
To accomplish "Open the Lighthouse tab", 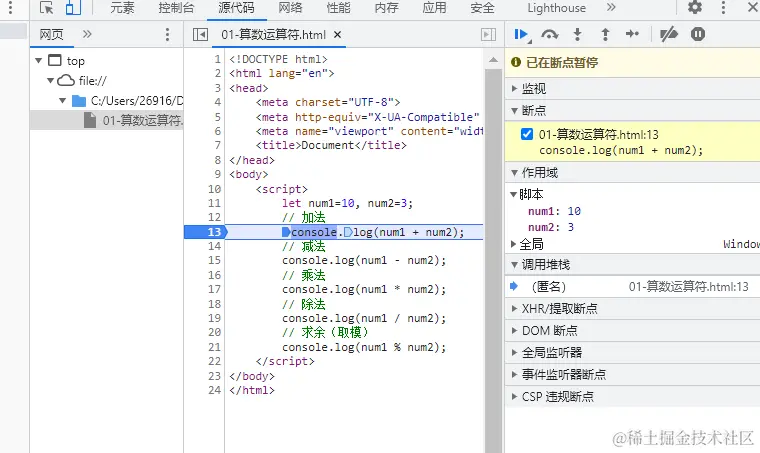I will click(x=556, y=8).
